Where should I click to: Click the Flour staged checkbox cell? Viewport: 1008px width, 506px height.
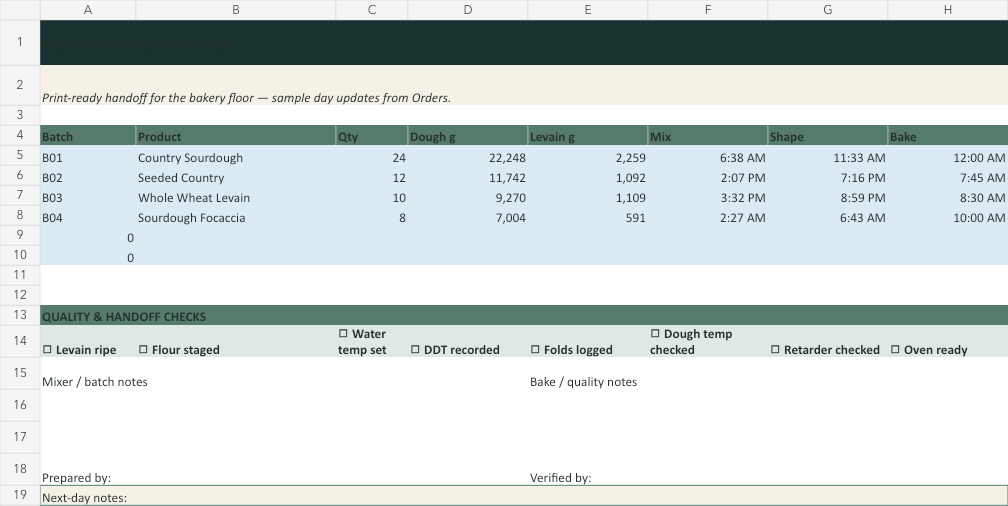tap(236, 341)
